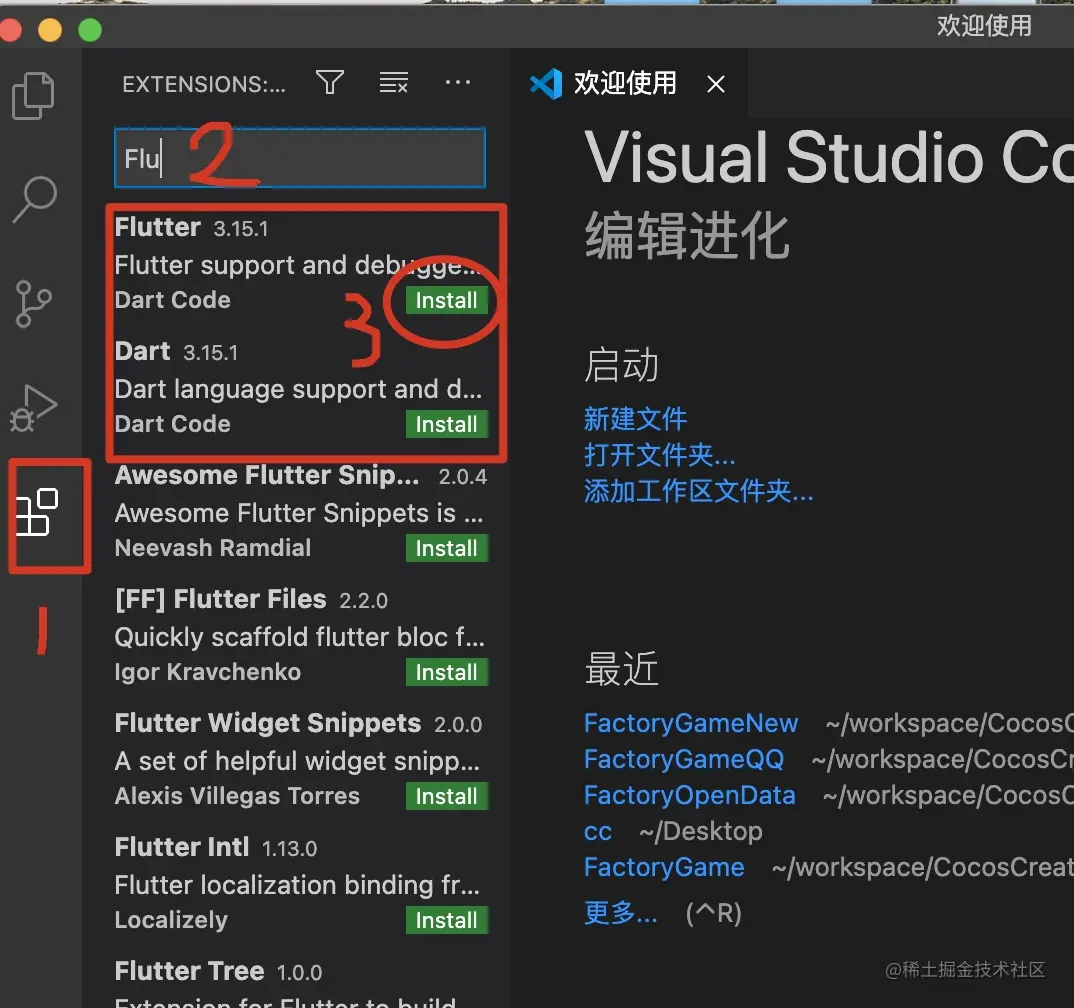Click the 打开文件夹... link
This screenshot has width=1074, height=1008.
(x=660, y=455)
